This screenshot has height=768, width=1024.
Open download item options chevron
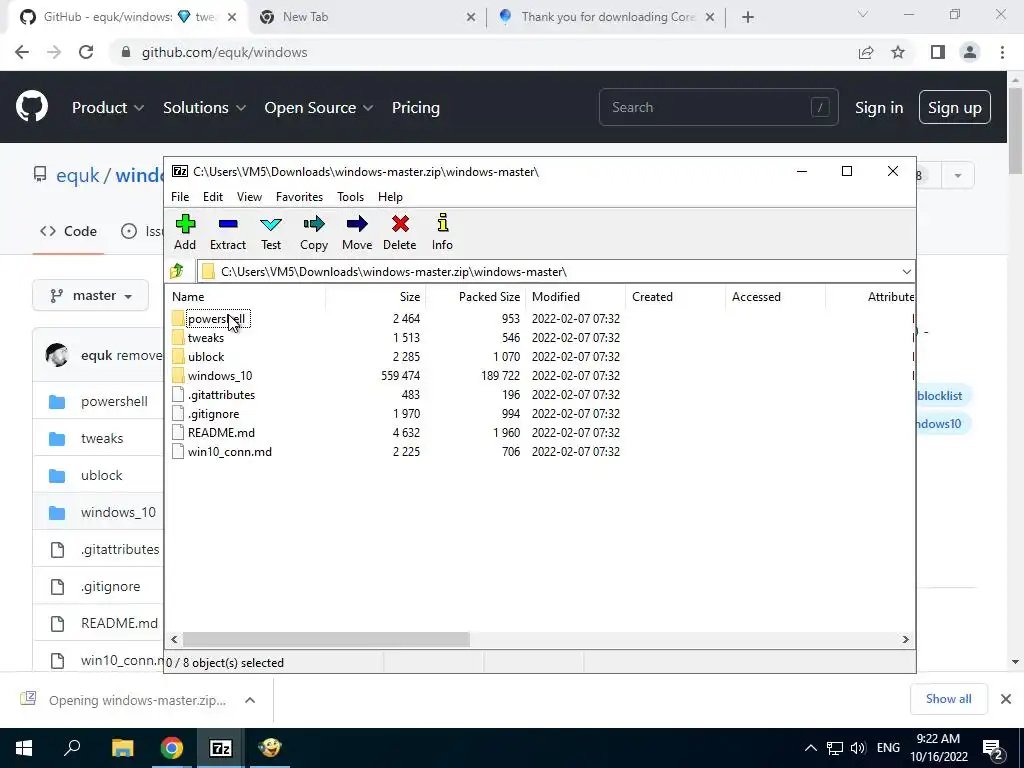point(249,700)
